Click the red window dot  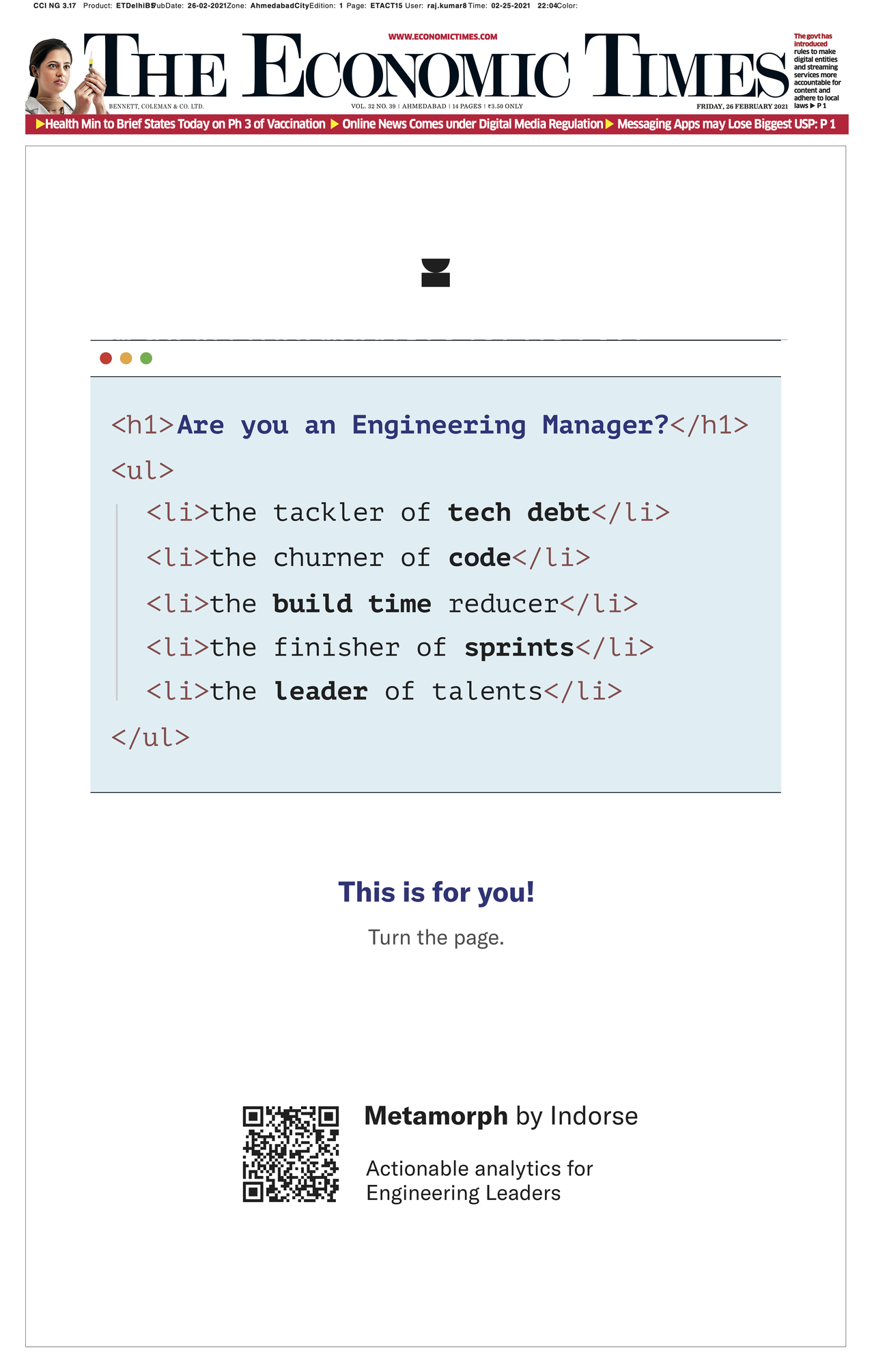pos(106,359)
